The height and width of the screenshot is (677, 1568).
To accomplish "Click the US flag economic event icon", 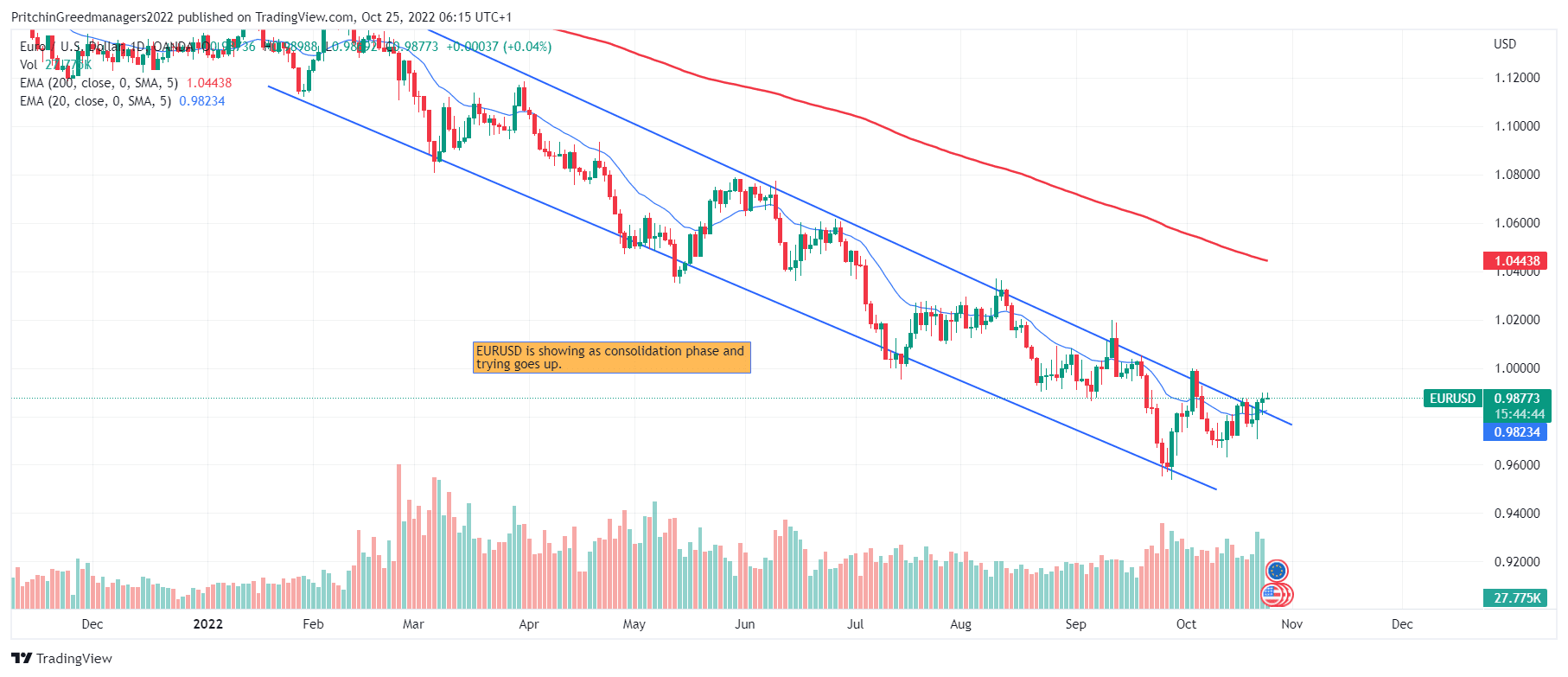I will point(1272,594).
